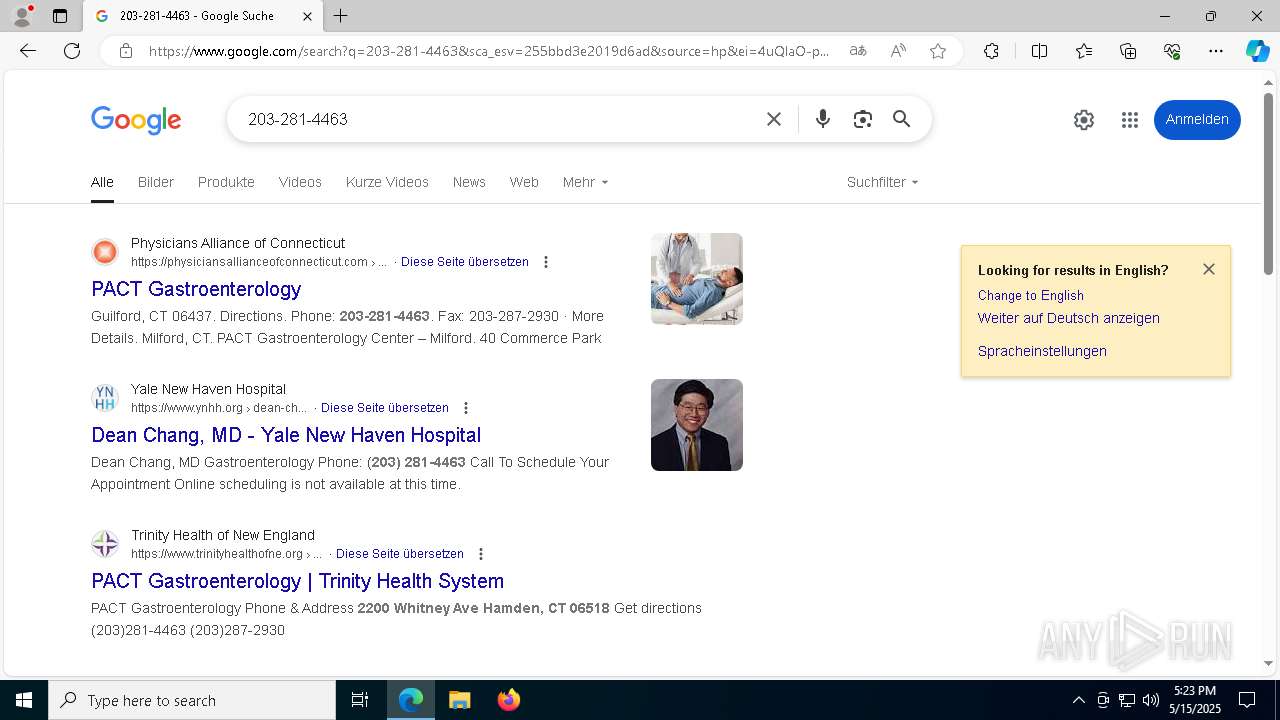Activate Read aloud icon in address bar

898,51
